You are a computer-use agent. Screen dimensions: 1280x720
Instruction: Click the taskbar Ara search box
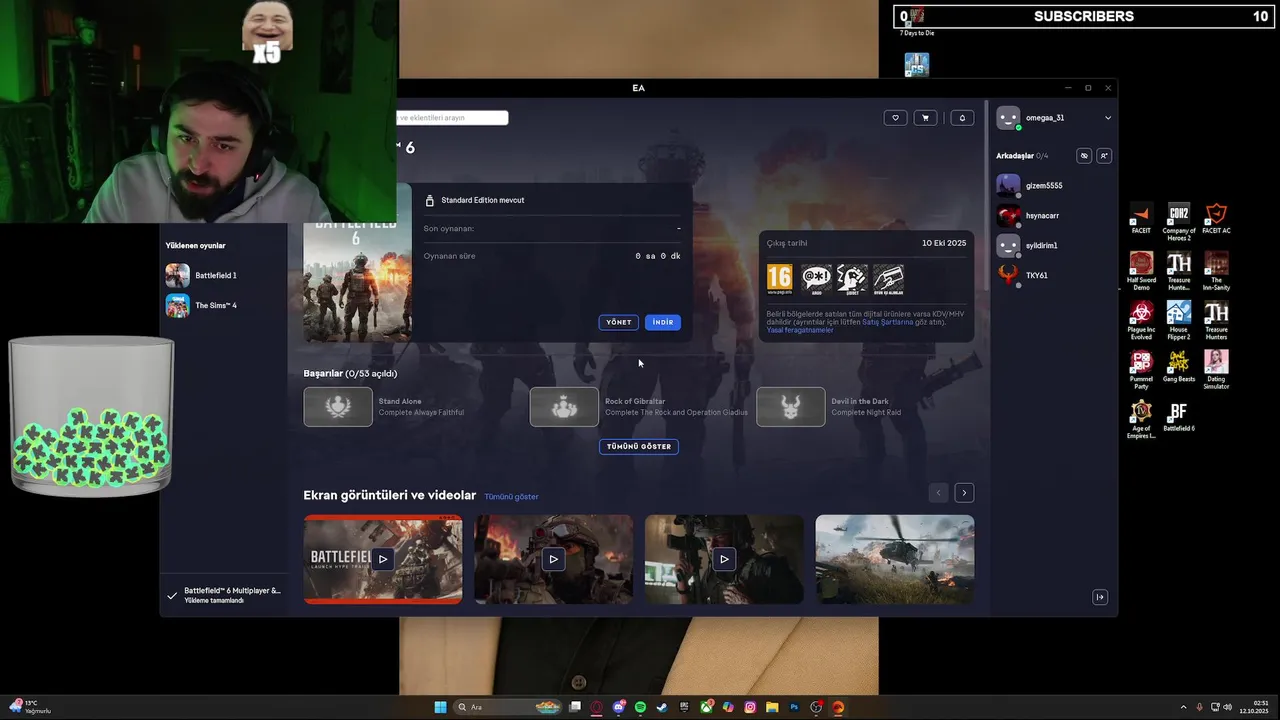[508, 707]
